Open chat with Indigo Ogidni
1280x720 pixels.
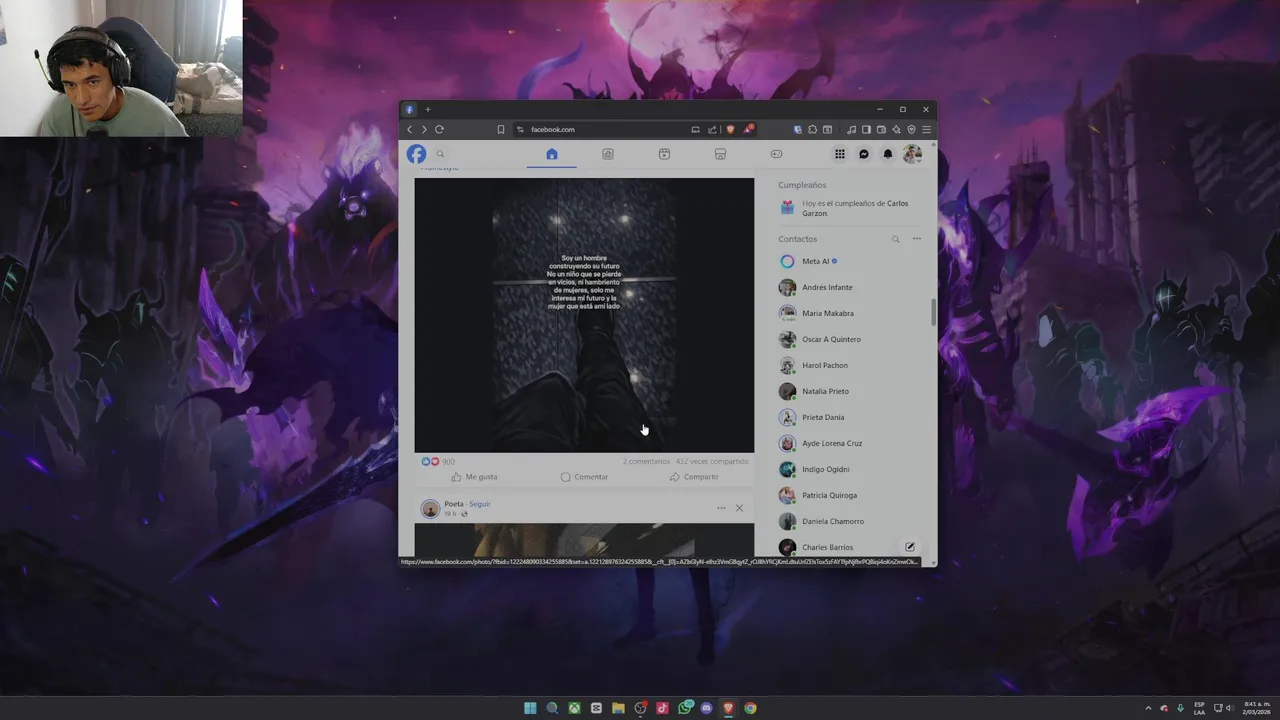pos(850,469)
